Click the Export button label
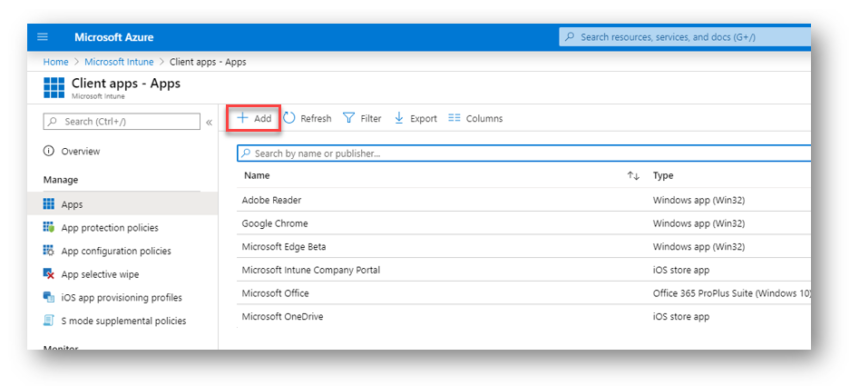Viewport: 850px width, 386px height. [x=423, y=118]
